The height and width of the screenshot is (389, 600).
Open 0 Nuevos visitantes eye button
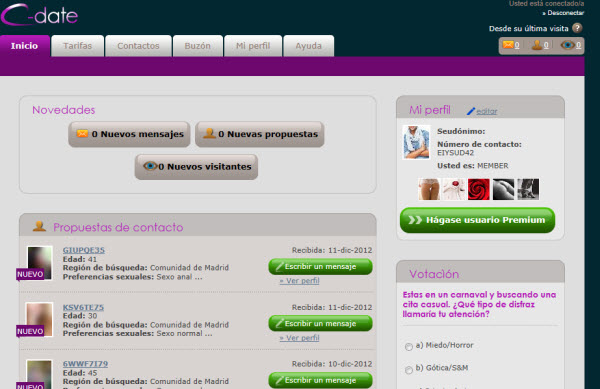pos(196,167)
